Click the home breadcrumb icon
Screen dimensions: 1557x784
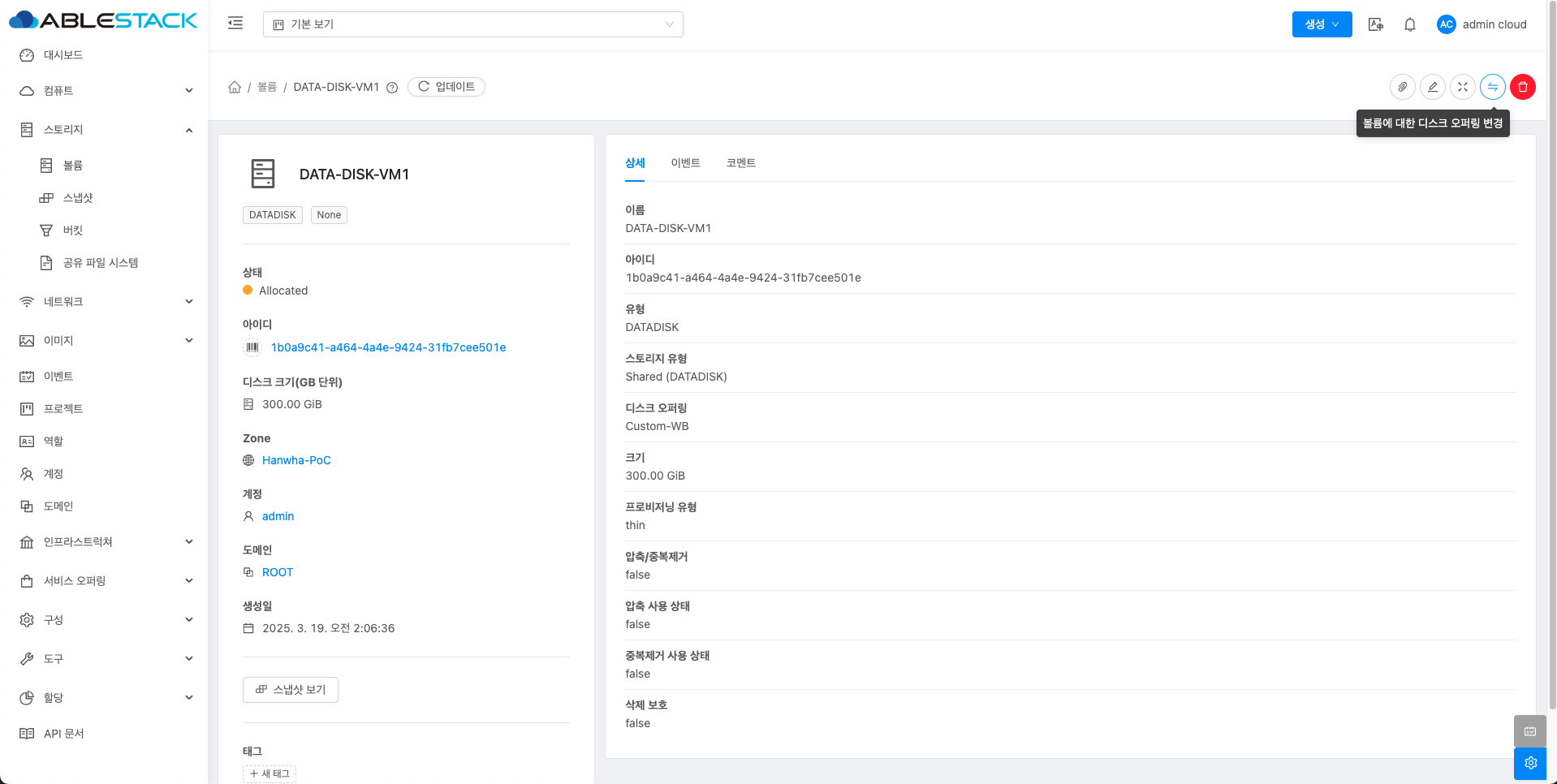coord(235,87)
